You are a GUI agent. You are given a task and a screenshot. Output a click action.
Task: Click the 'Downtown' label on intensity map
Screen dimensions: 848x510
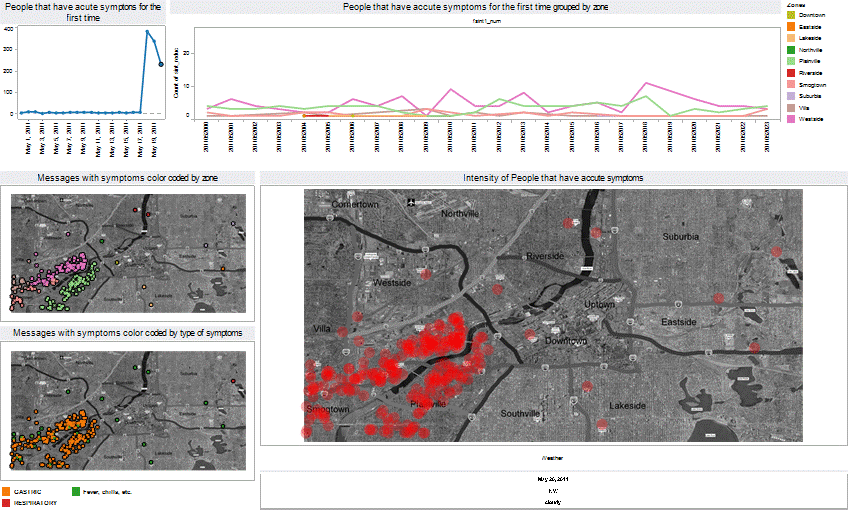(566, 341)
